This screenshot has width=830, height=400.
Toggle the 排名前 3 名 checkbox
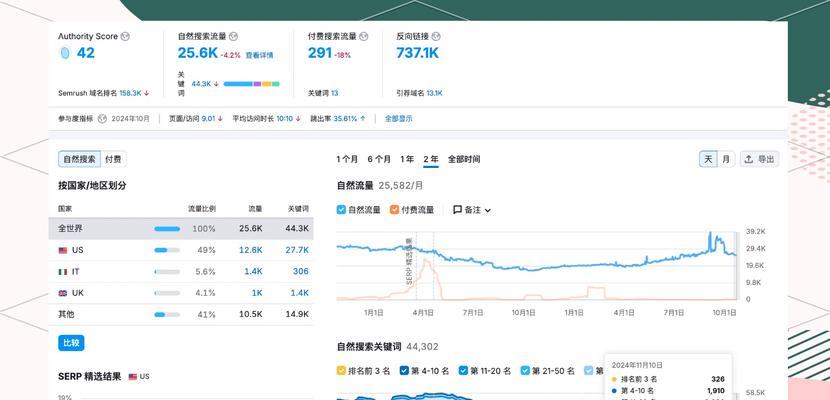coord(341,371)
